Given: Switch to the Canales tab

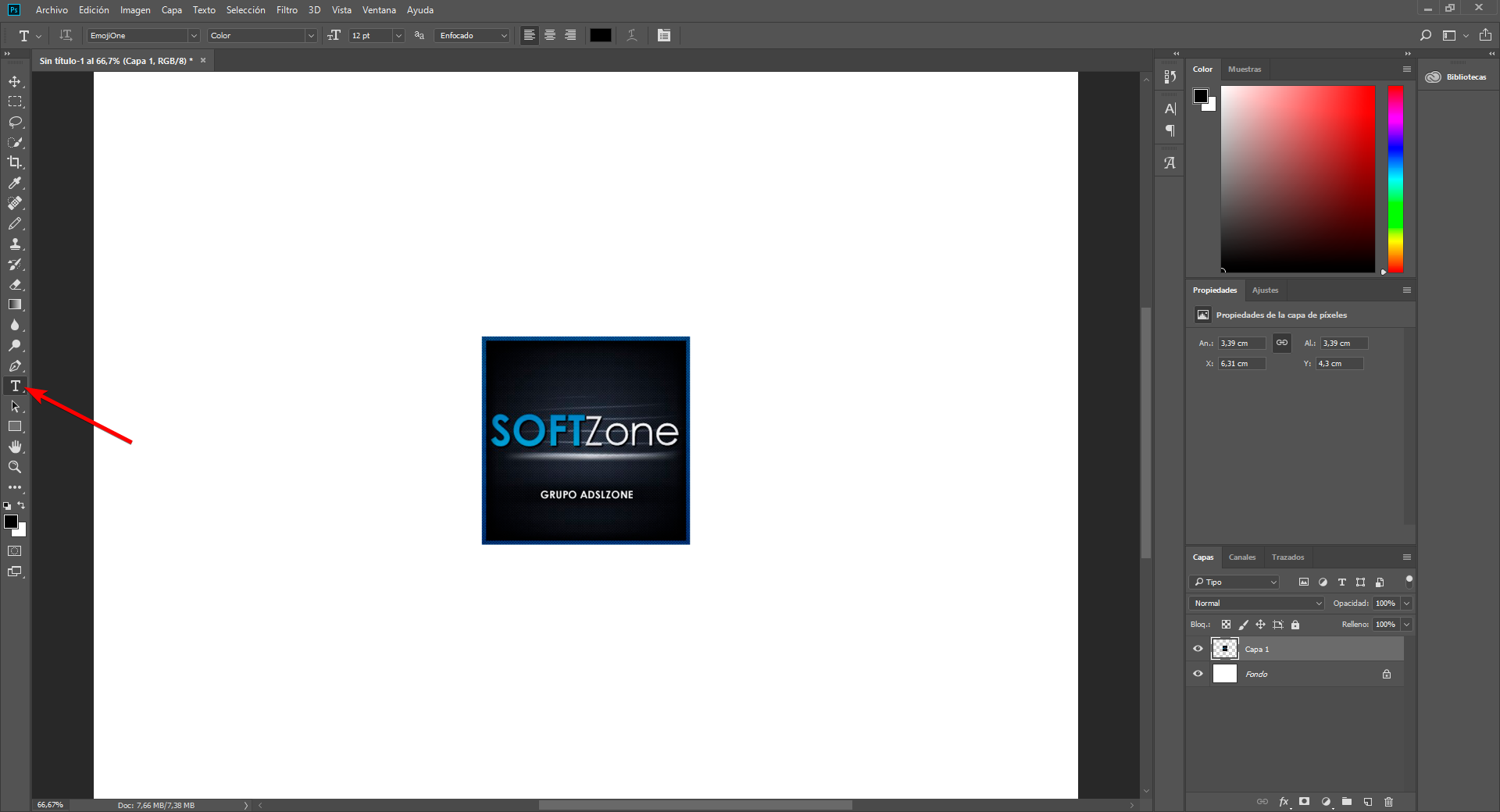Looking at the screenshot, I should tap(1241, 557).
